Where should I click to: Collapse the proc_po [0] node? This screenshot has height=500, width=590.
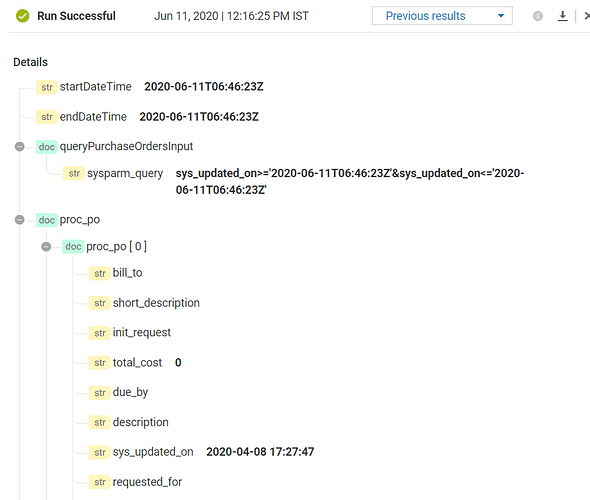click(46, 247)
